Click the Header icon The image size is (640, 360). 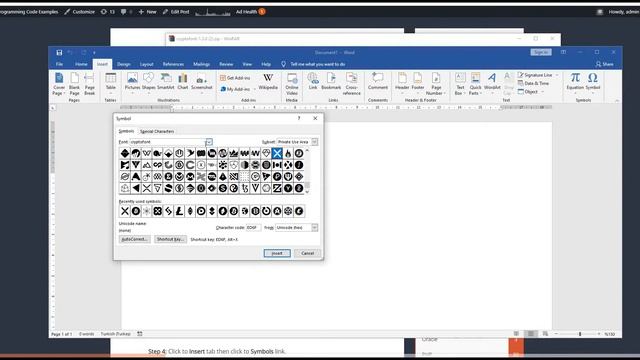coord(402,78)
